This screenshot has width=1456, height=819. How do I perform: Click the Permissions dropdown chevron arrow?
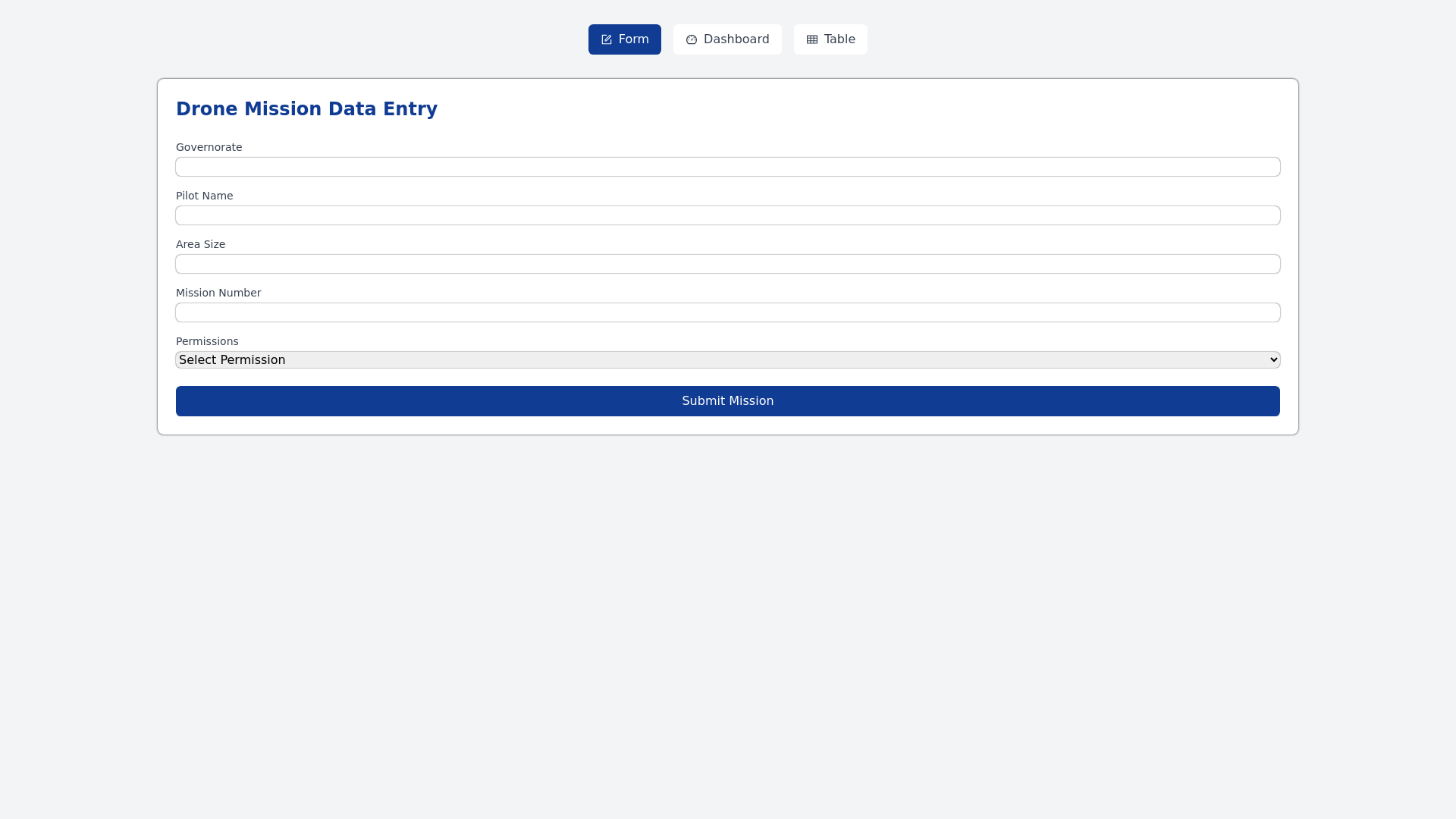pos(1274,360)
